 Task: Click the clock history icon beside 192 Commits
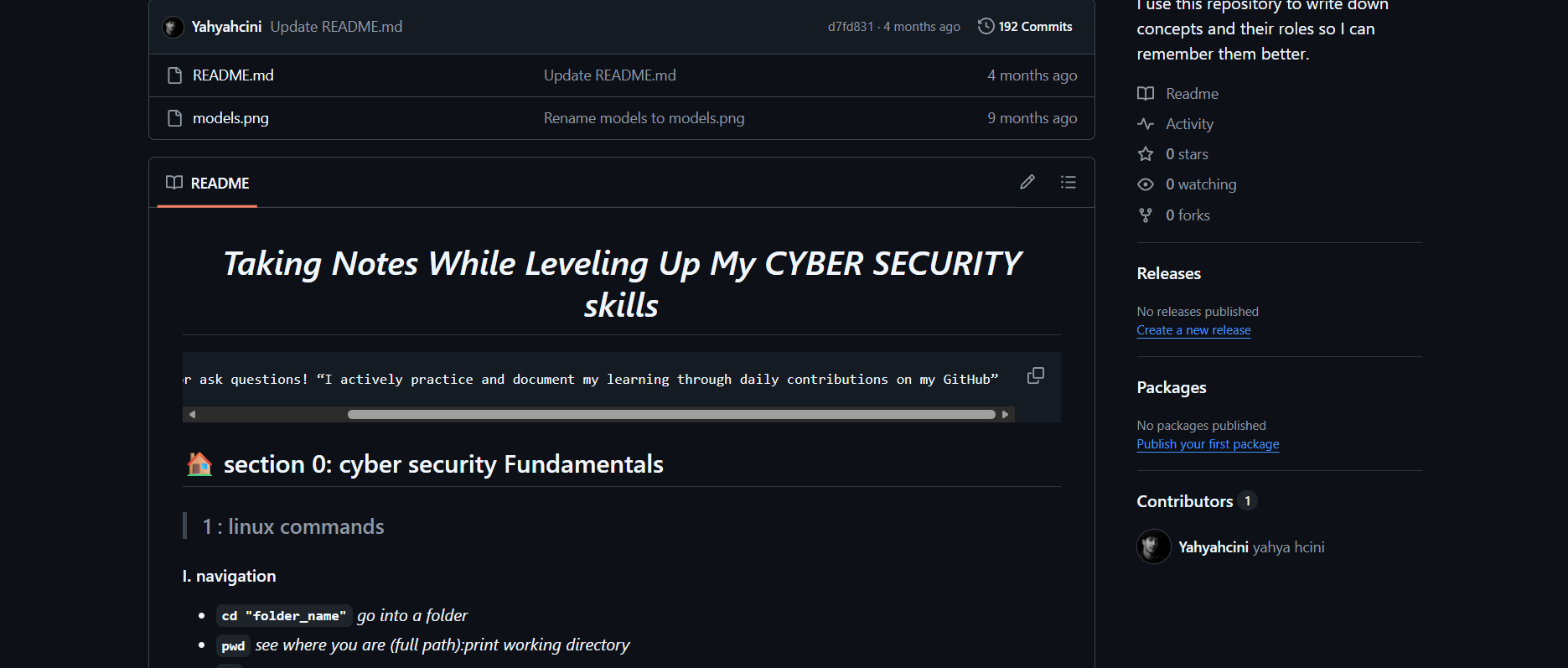[986, 26]
